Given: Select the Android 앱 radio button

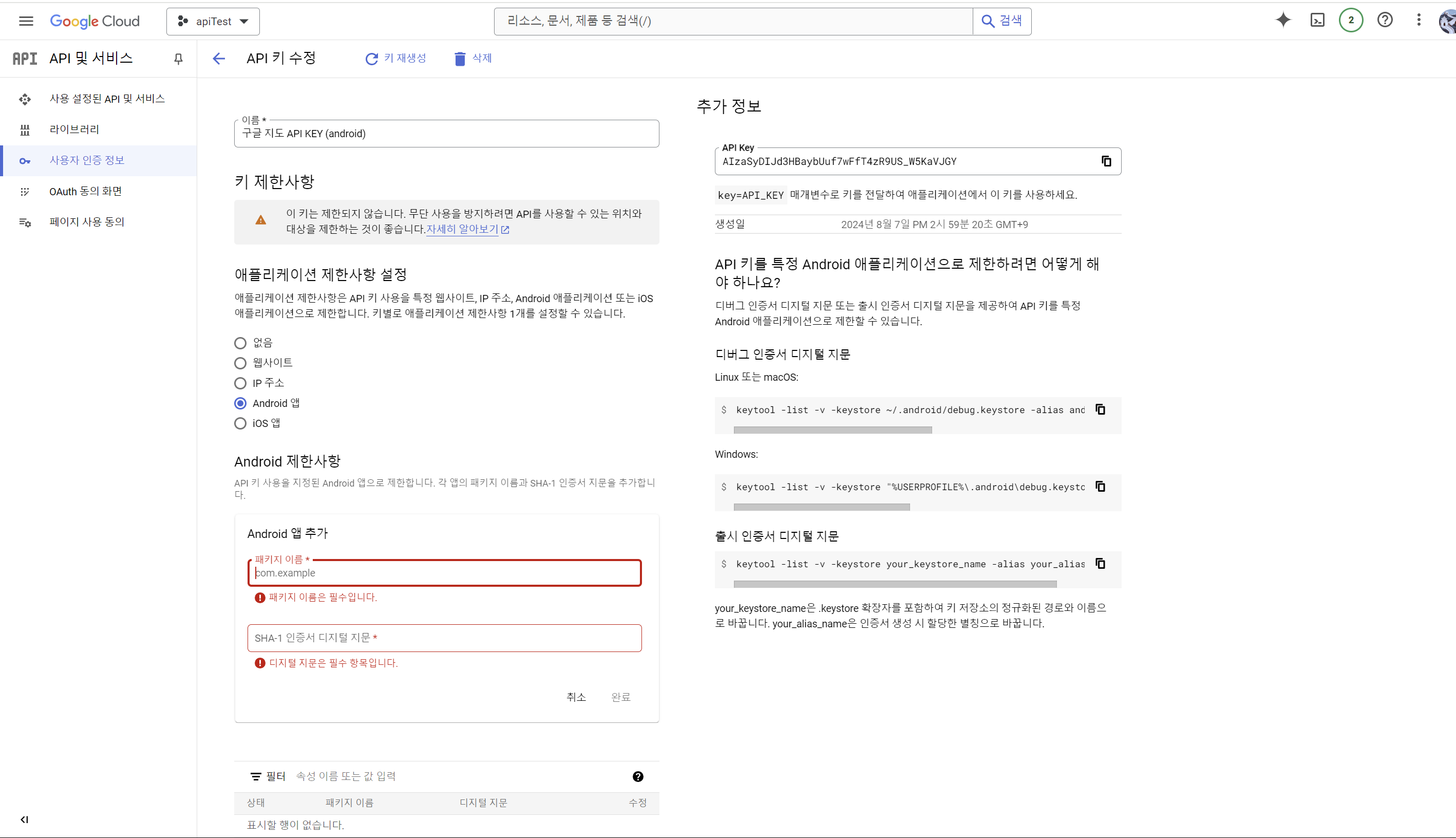Looking at the screenshot, I should [240, 403].
